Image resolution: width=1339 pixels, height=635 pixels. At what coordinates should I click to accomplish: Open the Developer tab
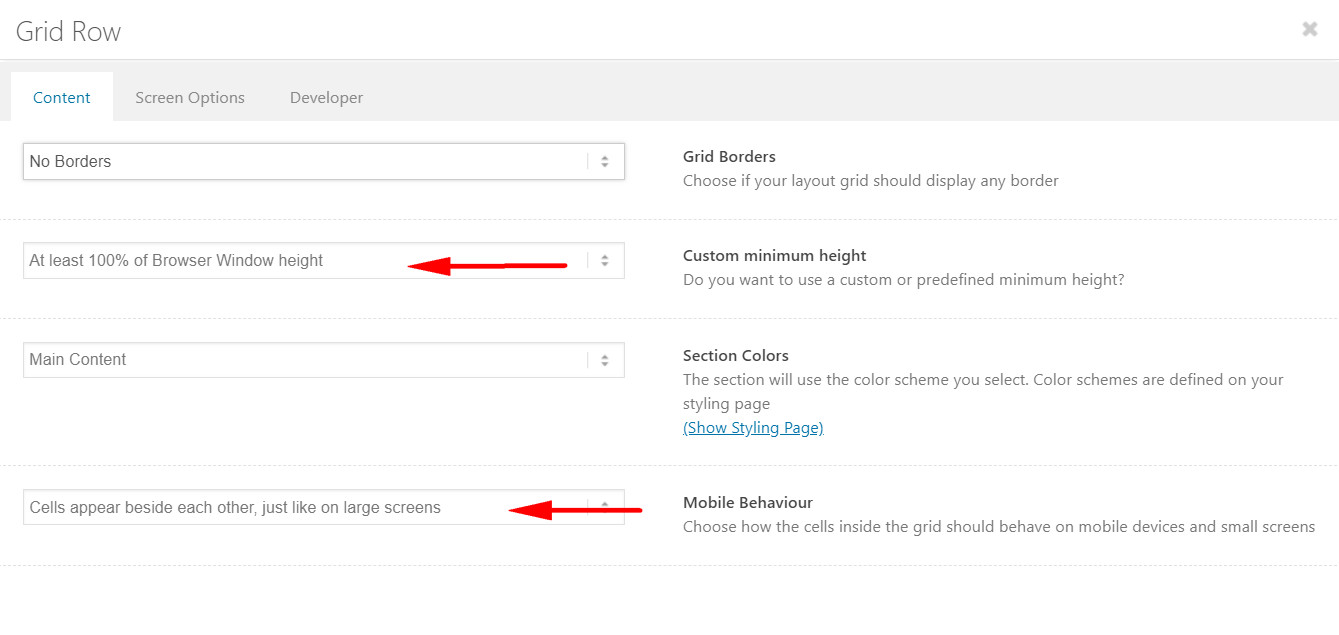326,97
